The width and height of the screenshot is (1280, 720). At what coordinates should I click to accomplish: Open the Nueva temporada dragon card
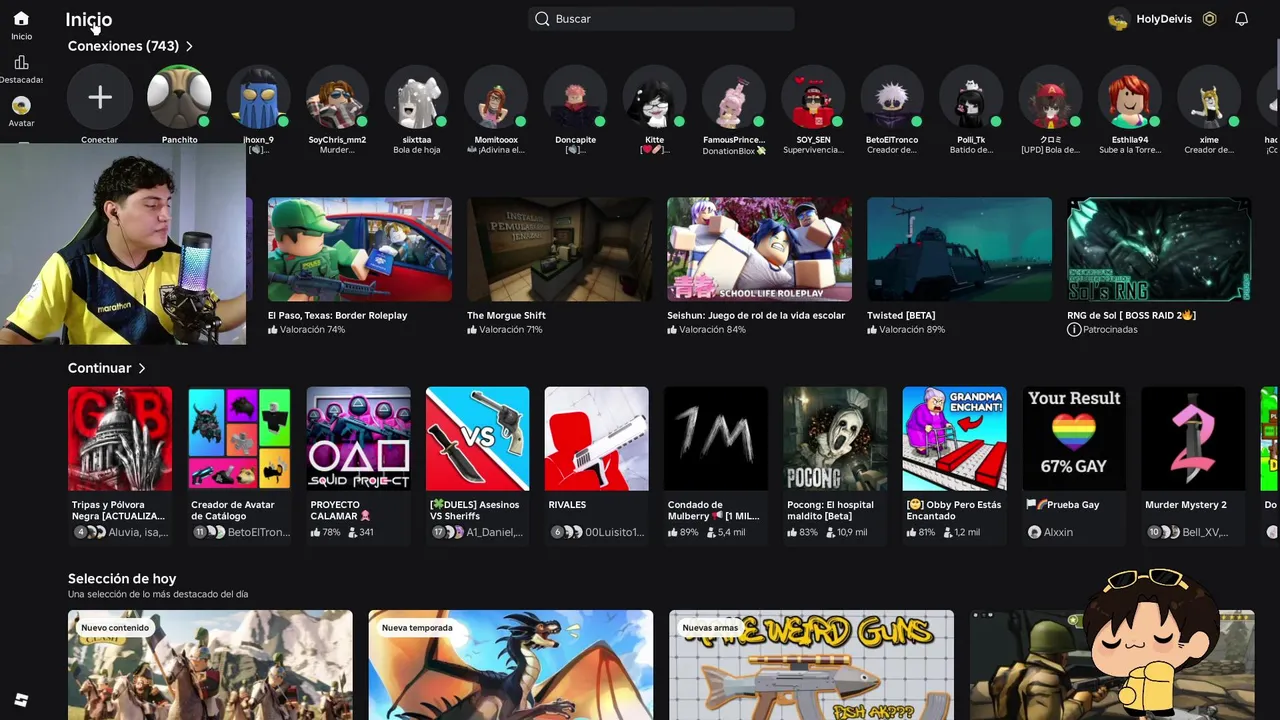tap(511, 665)
